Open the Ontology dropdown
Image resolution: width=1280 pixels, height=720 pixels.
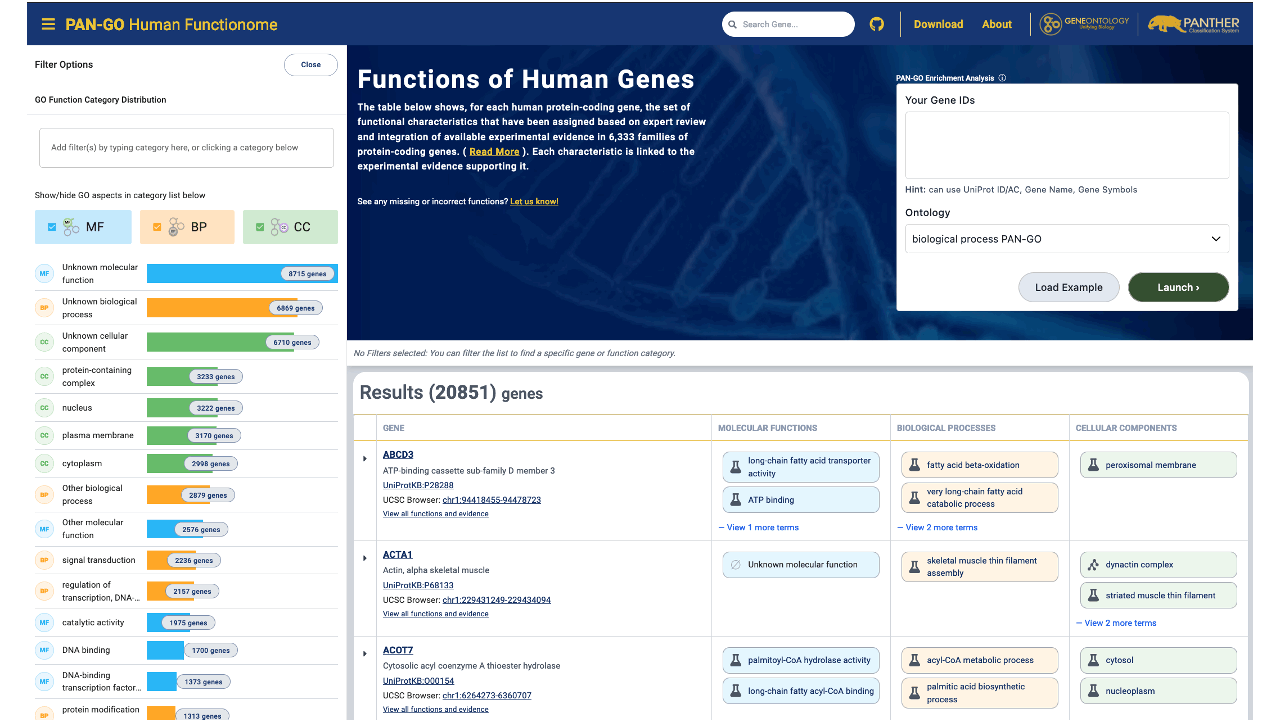[x=1067, y=239]
